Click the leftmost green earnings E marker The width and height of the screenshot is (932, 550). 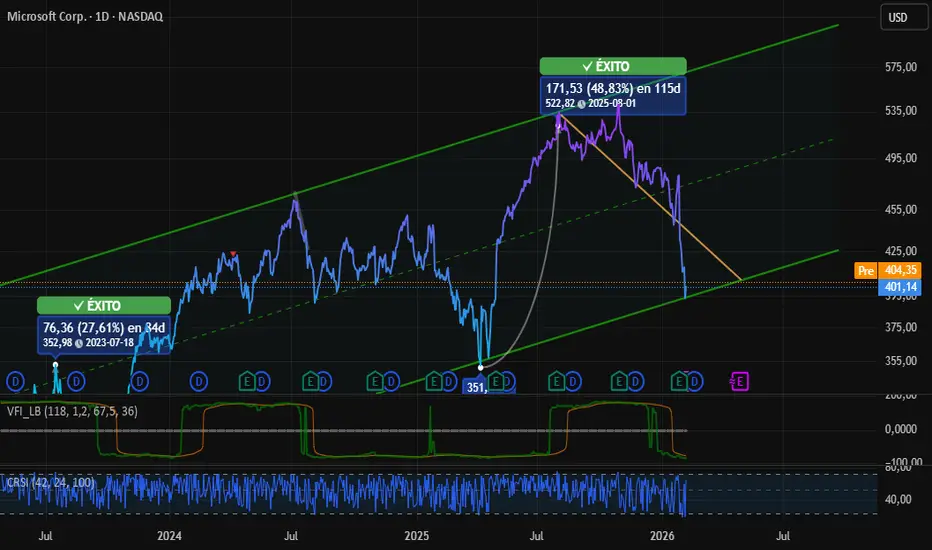(x=246, y=380)
